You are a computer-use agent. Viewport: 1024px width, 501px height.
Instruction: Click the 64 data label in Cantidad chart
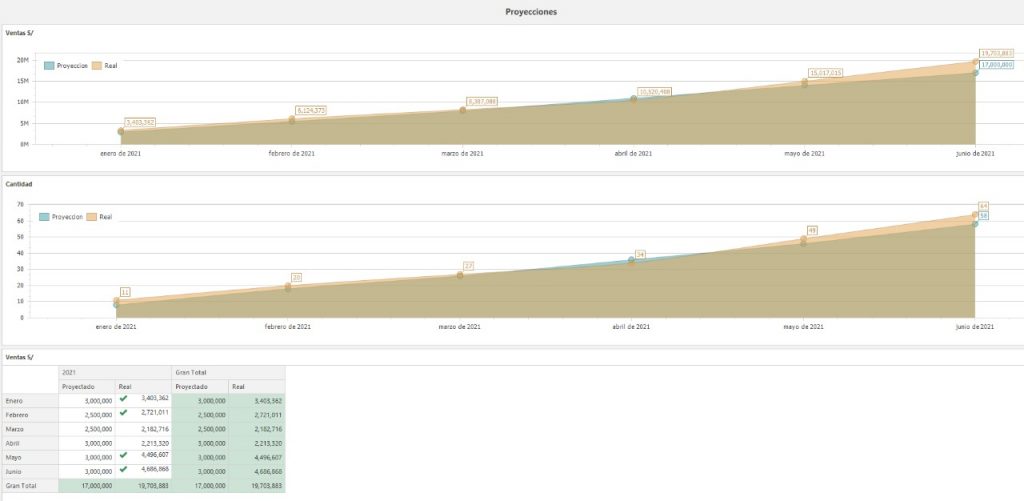[984, 205]
